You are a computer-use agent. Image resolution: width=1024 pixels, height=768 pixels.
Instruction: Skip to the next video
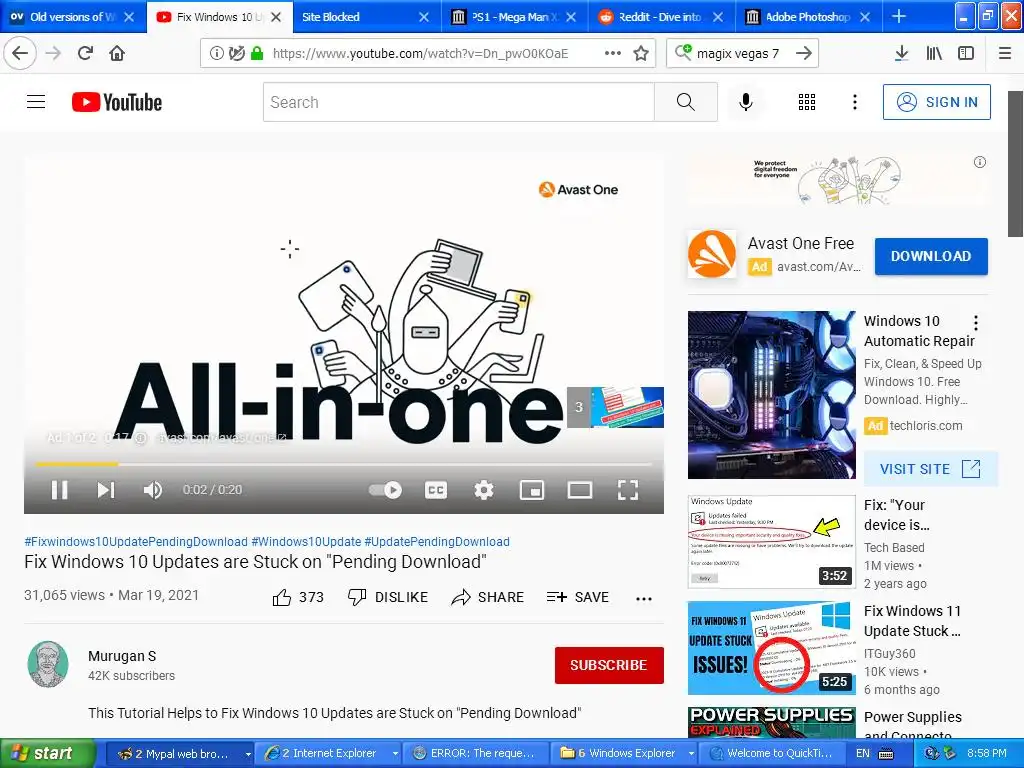click(x=106, y=490)
